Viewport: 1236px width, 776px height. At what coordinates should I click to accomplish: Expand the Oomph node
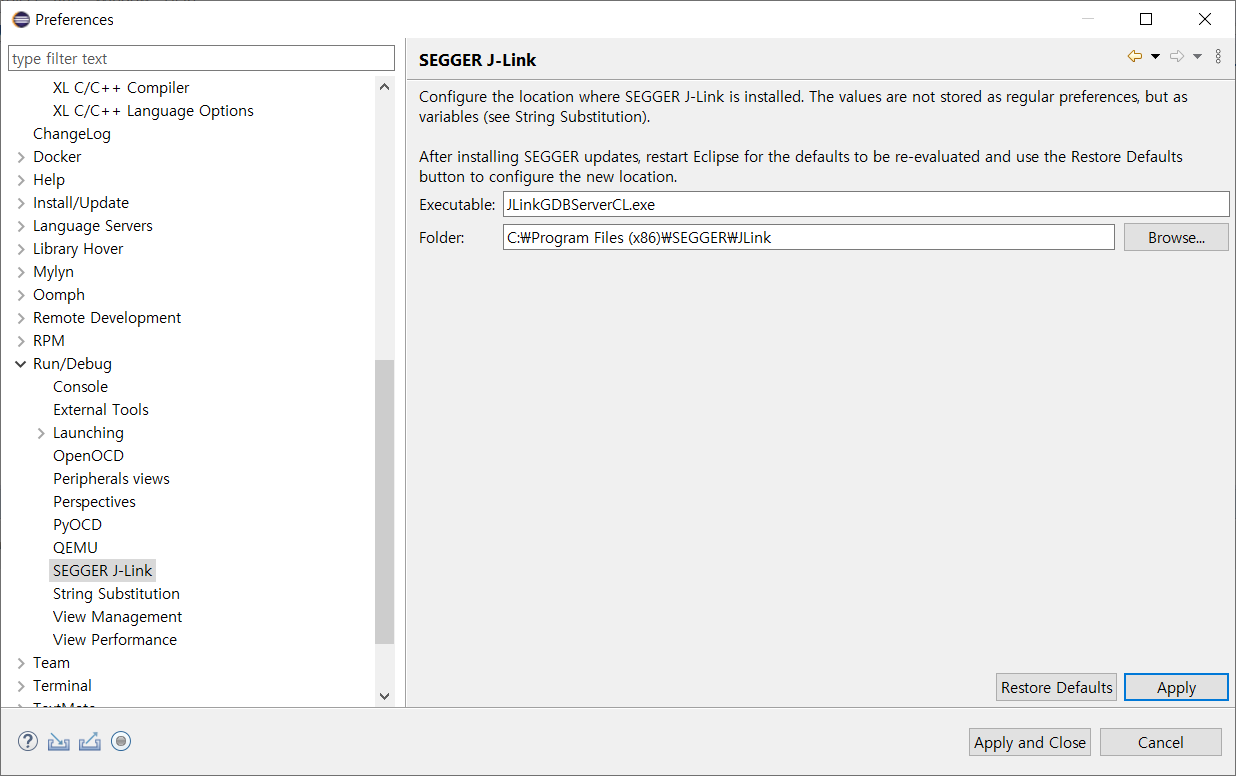21,295
